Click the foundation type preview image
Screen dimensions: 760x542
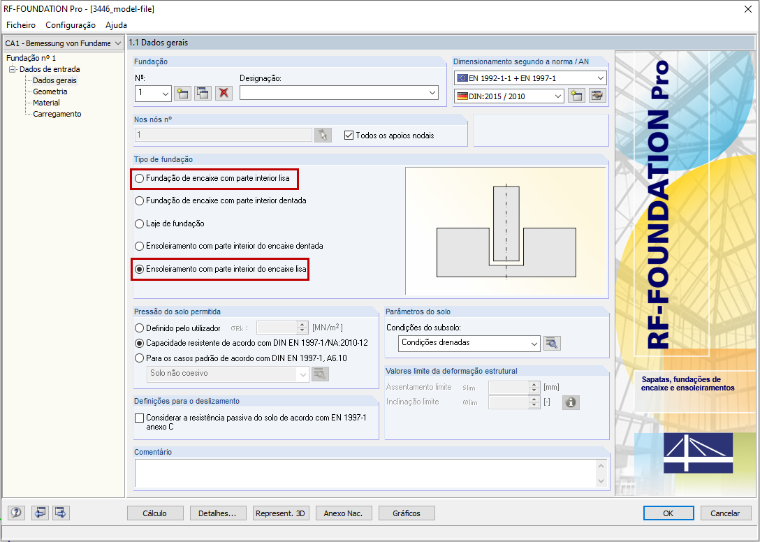pos(506,231)
